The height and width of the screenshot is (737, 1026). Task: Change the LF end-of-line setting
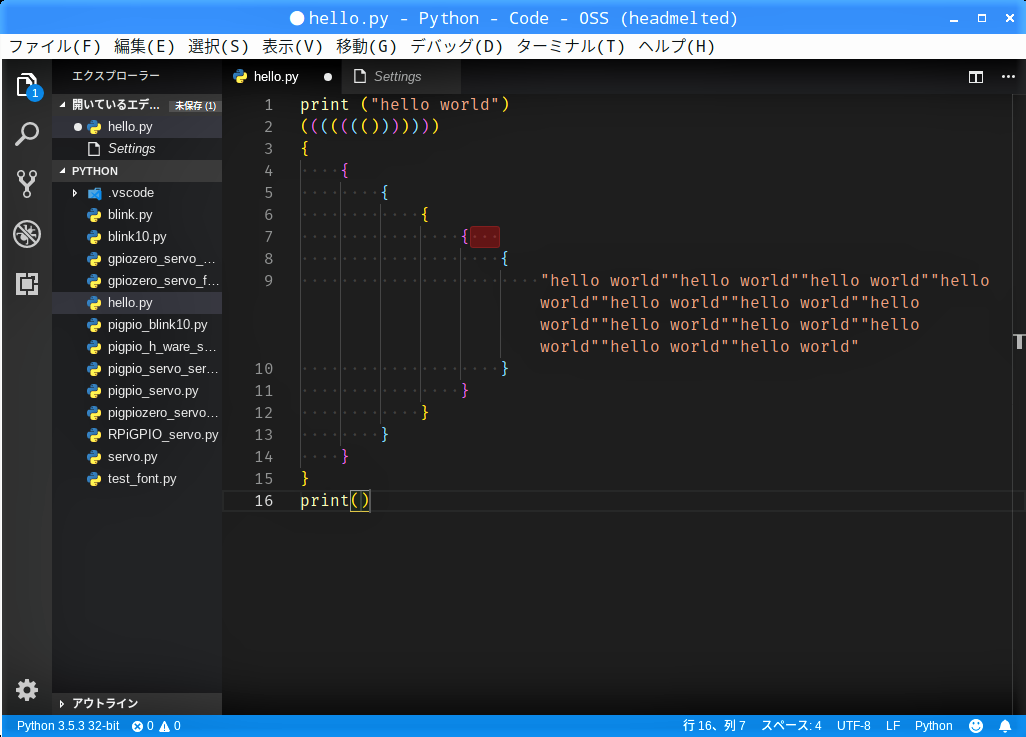[893, 726]
